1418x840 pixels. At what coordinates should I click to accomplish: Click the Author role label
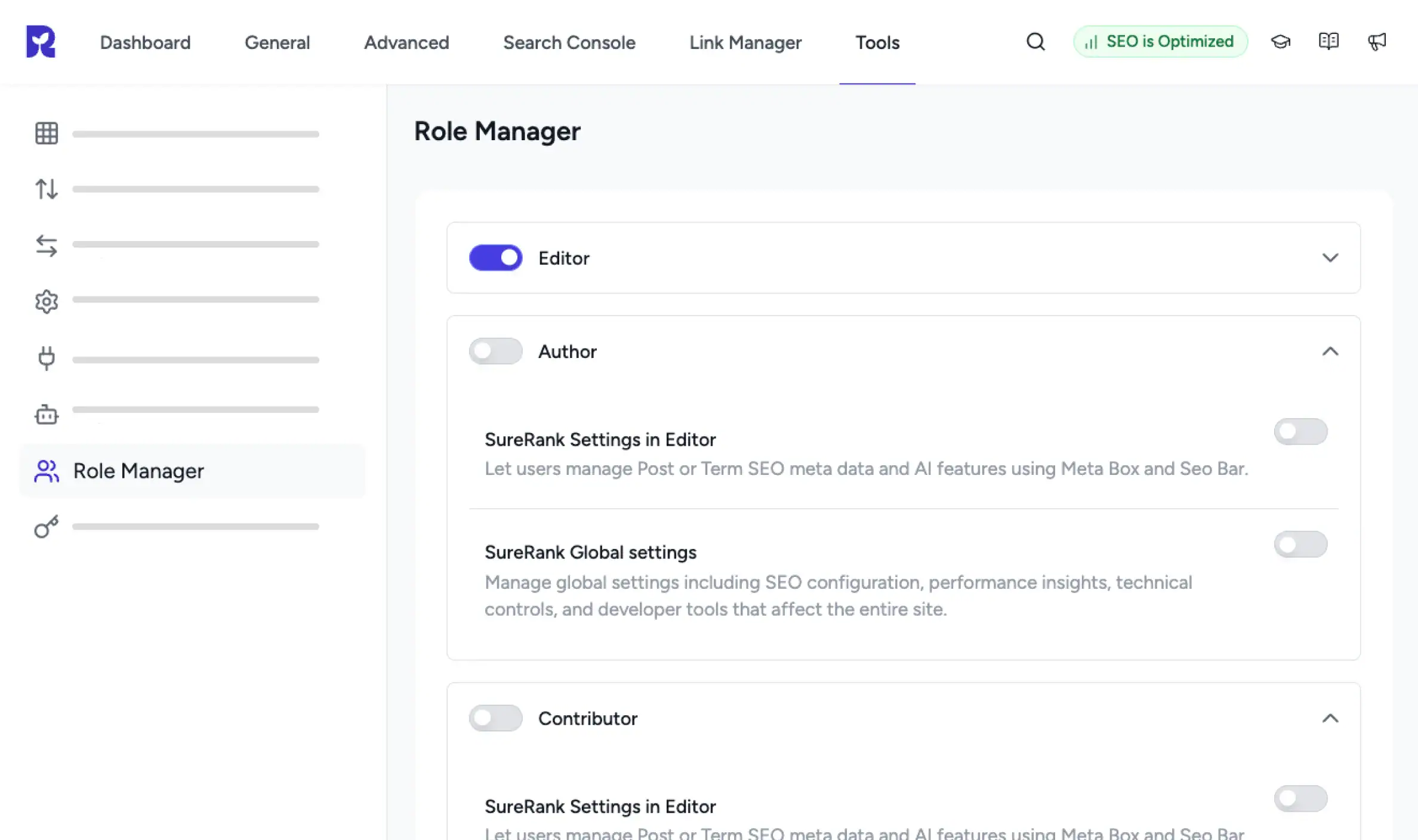point(567,351)
